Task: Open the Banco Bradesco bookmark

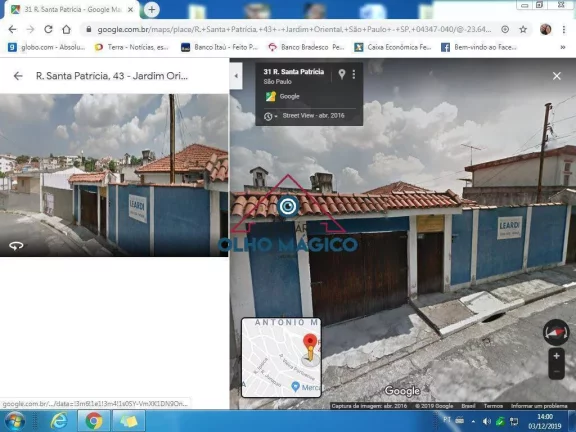Action: click(x=306, y=47)
